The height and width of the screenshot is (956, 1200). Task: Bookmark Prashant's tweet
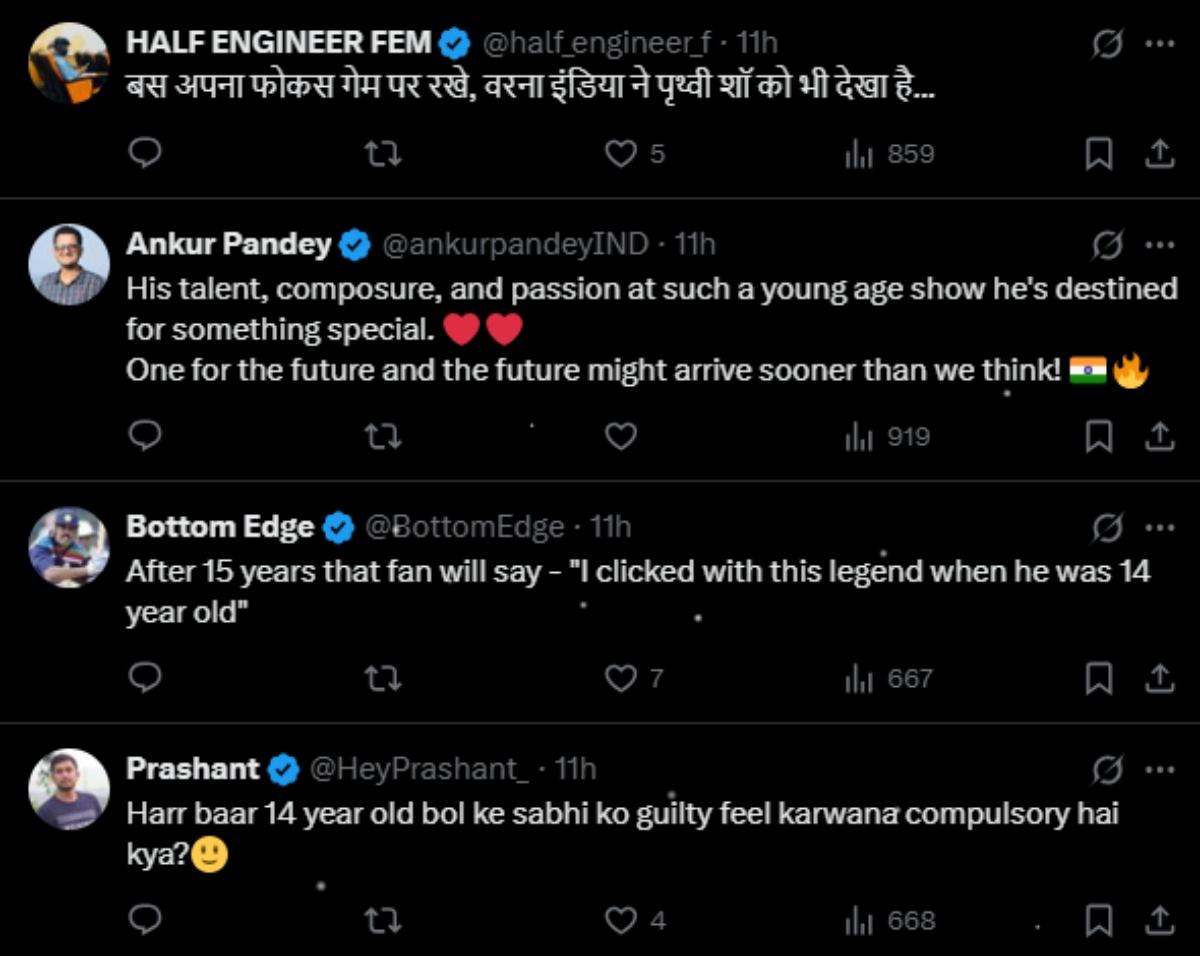coord(1098,920)
